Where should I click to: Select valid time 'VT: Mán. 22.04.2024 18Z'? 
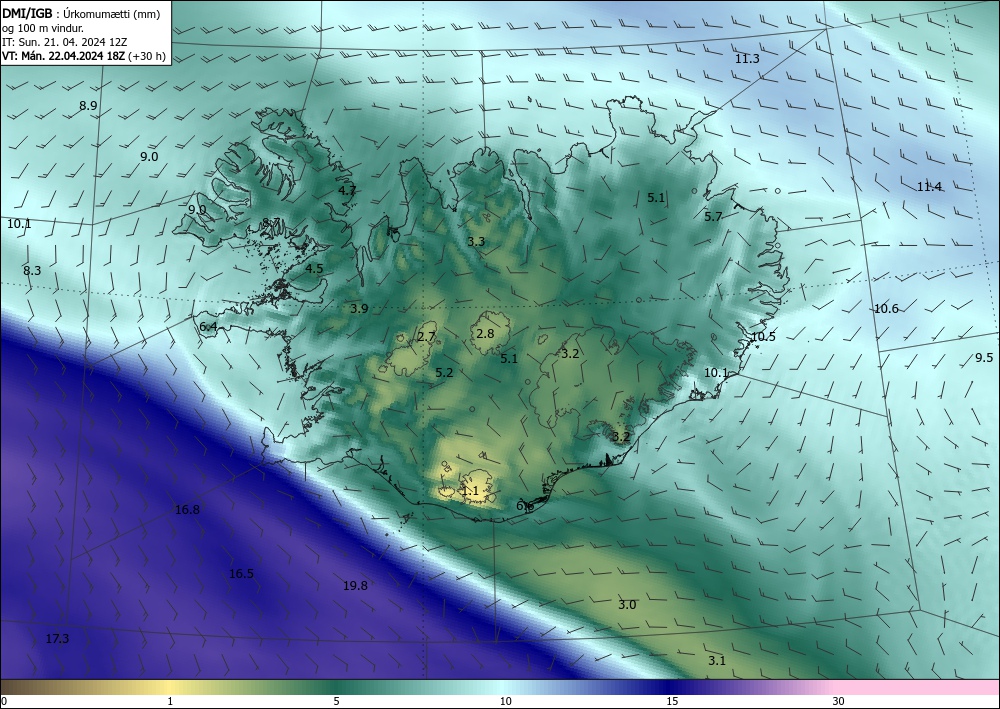pos(64,56)
